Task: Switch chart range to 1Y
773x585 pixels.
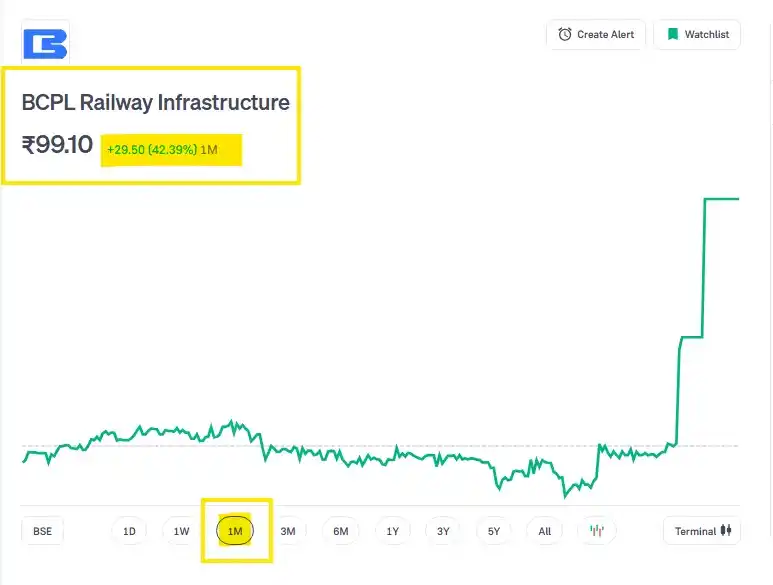Action: tap(392, 531)
